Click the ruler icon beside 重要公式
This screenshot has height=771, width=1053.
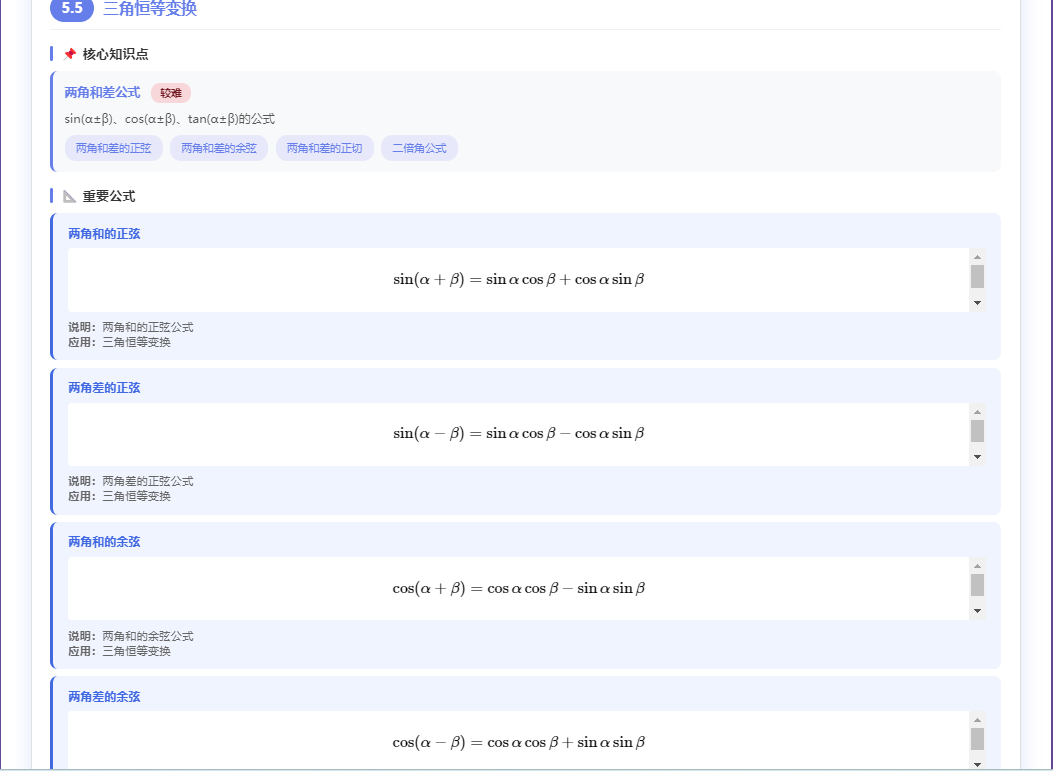(69, 197)
